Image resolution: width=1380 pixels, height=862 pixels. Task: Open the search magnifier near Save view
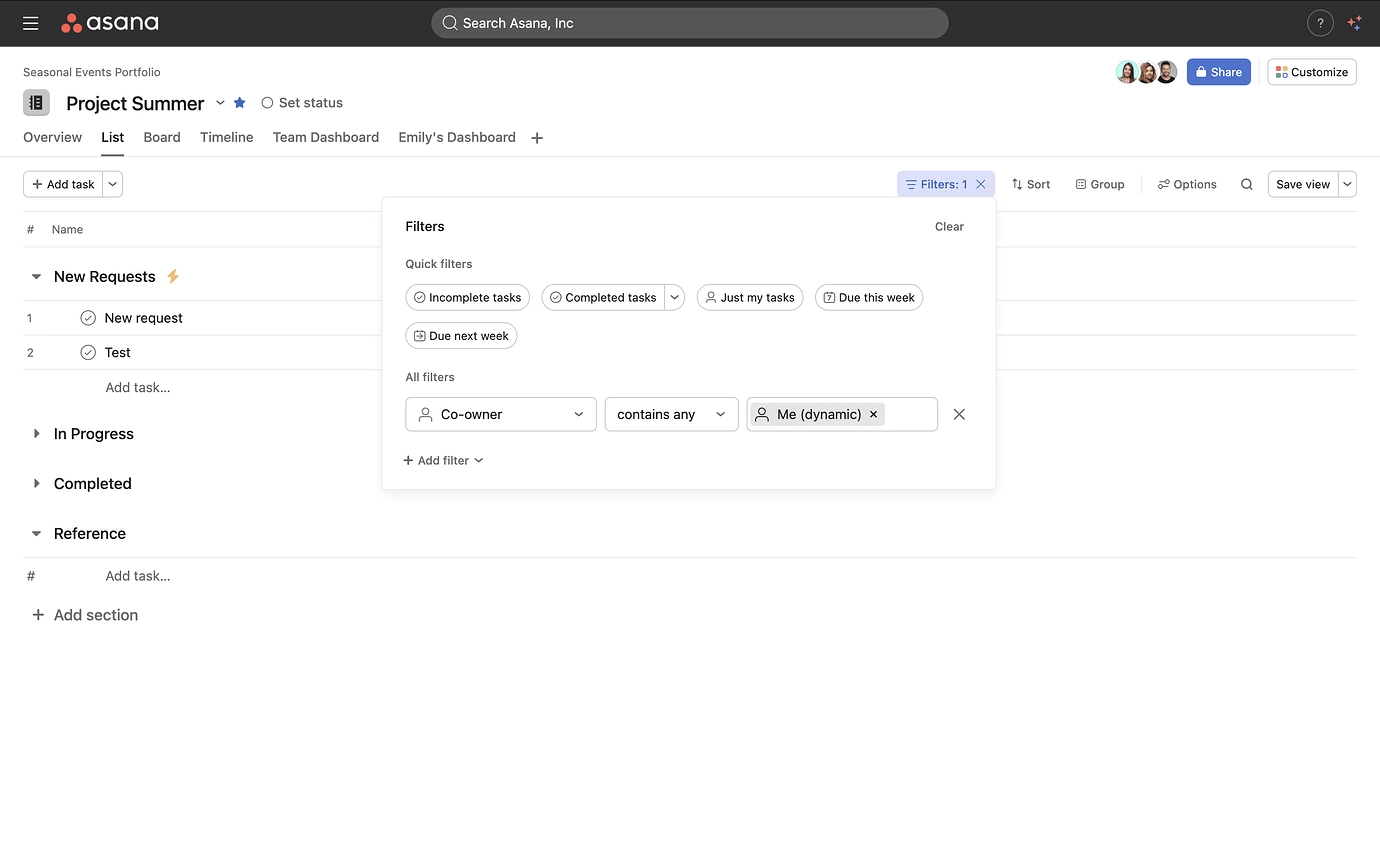point(1246,184)
